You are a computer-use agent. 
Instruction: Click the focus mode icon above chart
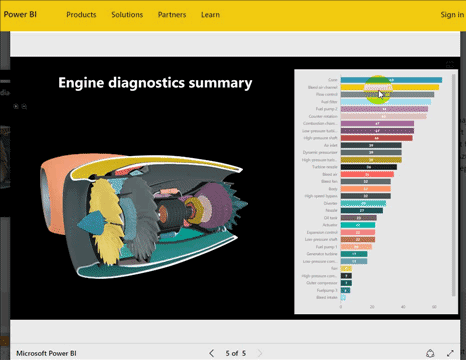pyautogui.click(x=450, y=64)
